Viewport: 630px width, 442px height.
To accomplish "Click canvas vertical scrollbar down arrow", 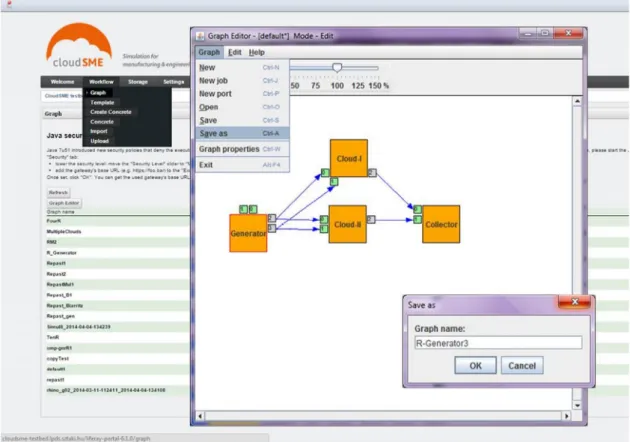I will click(577, 405).
